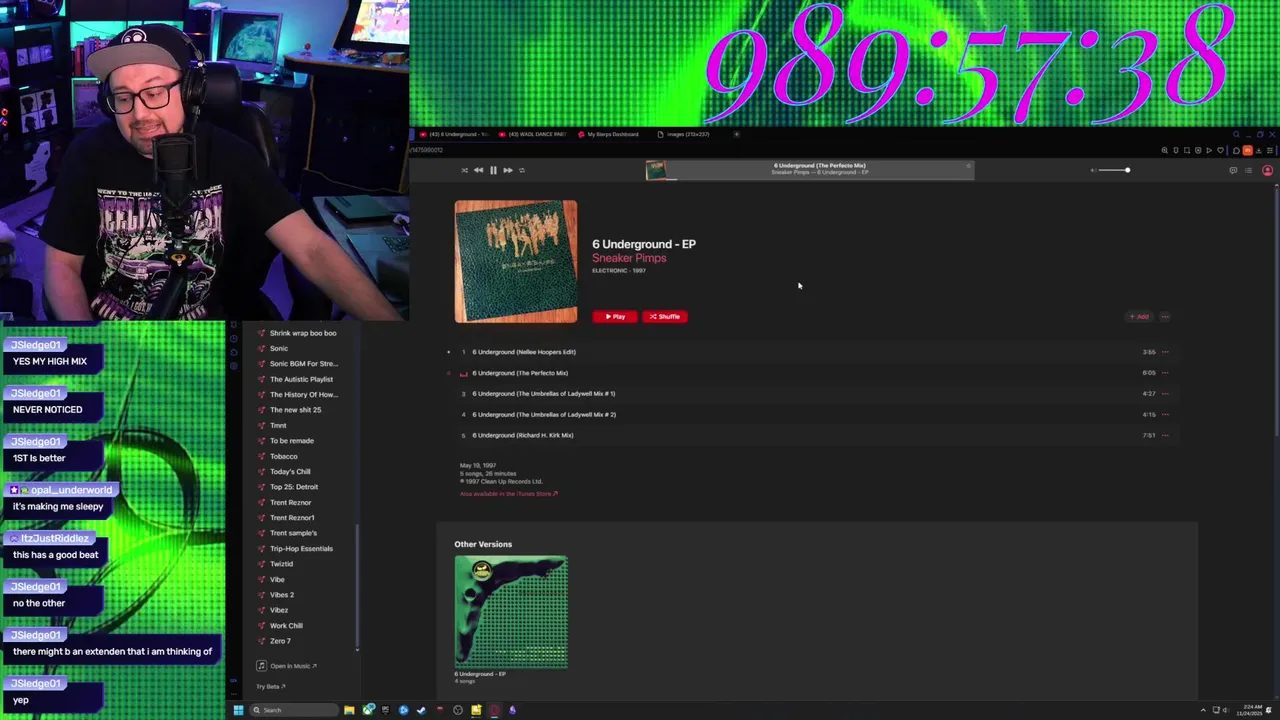Open the Vibes 2 playlist
The image size is (1280, 720).
(x=282, y=595)
